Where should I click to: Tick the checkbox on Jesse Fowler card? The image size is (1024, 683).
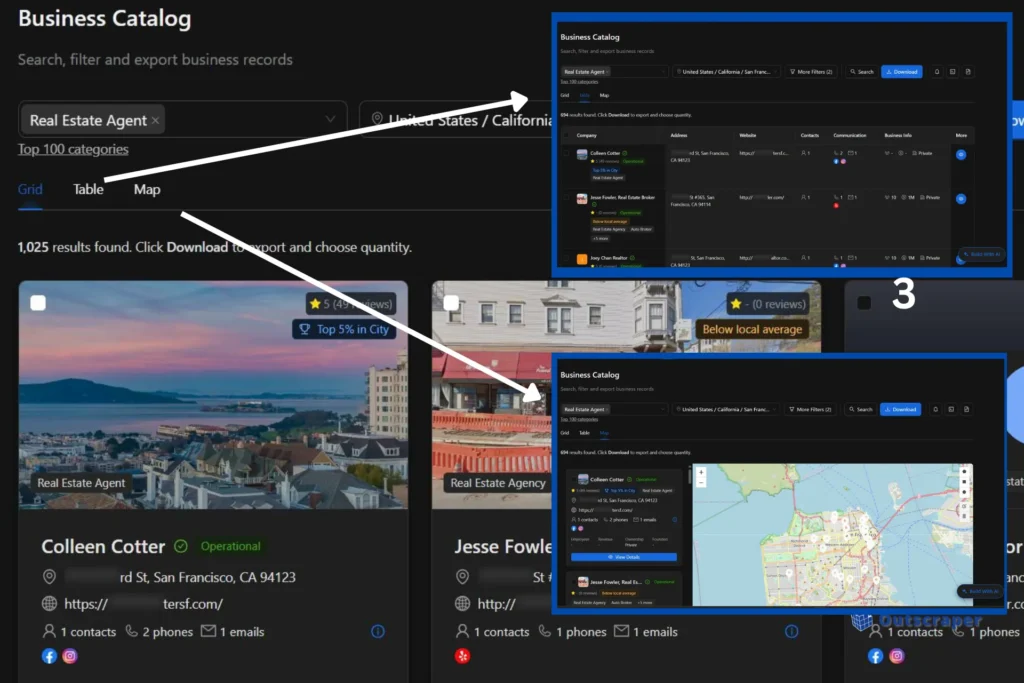451,303
